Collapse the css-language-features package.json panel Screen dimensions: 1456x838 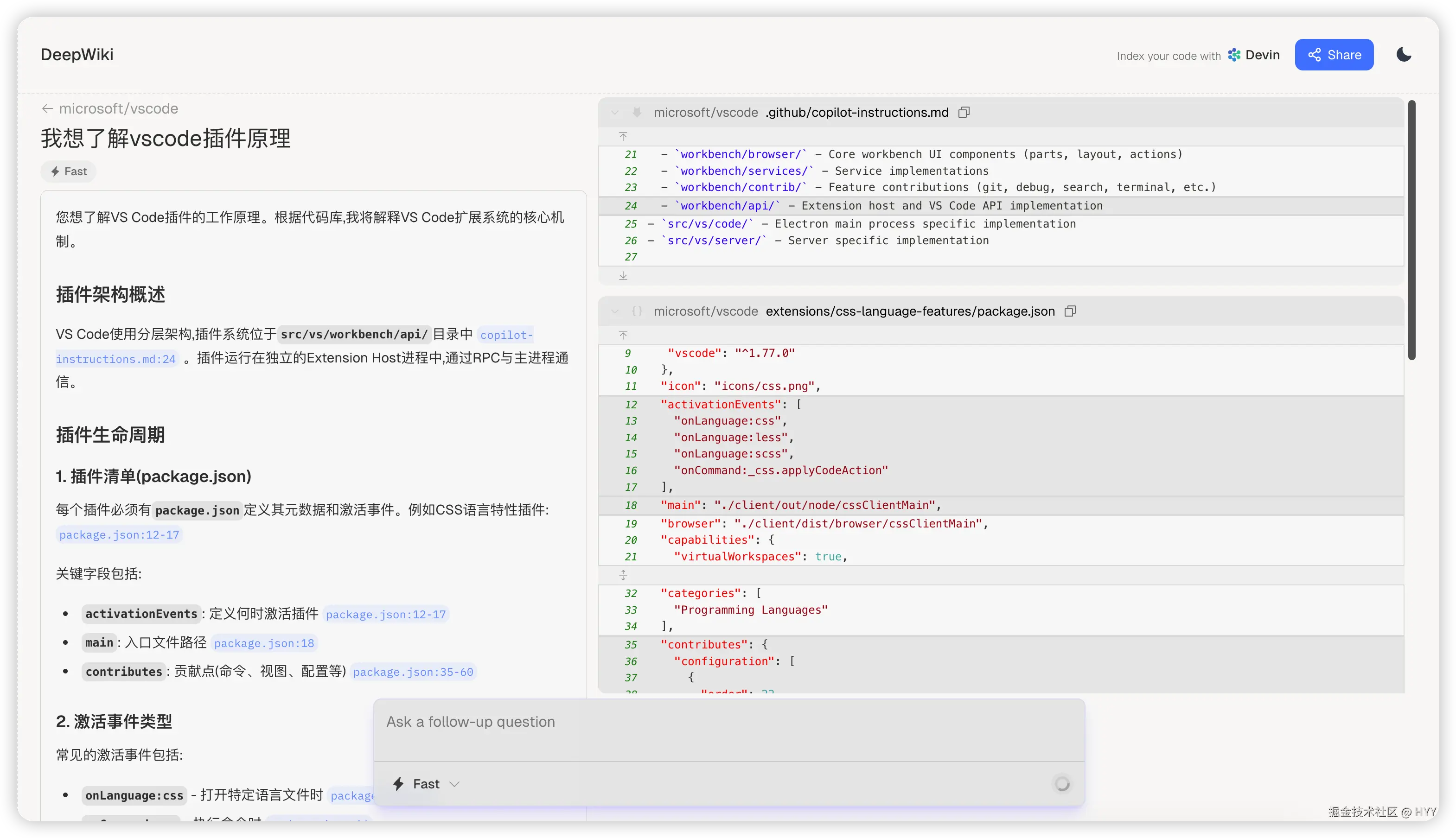click(615, 311)
